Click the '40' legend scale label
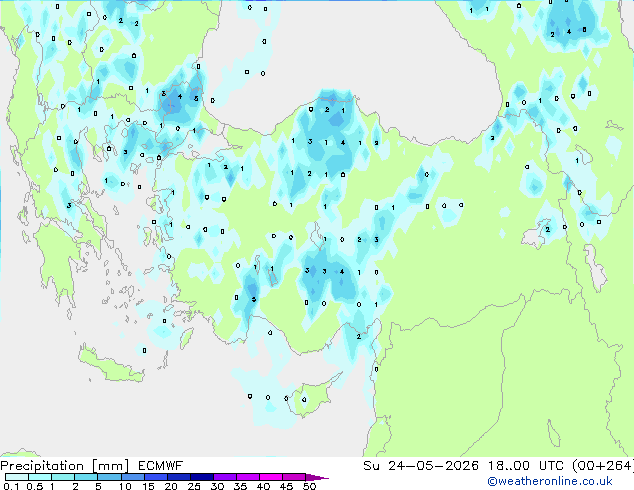Screen dimensions: 634x490 (263, 486)
